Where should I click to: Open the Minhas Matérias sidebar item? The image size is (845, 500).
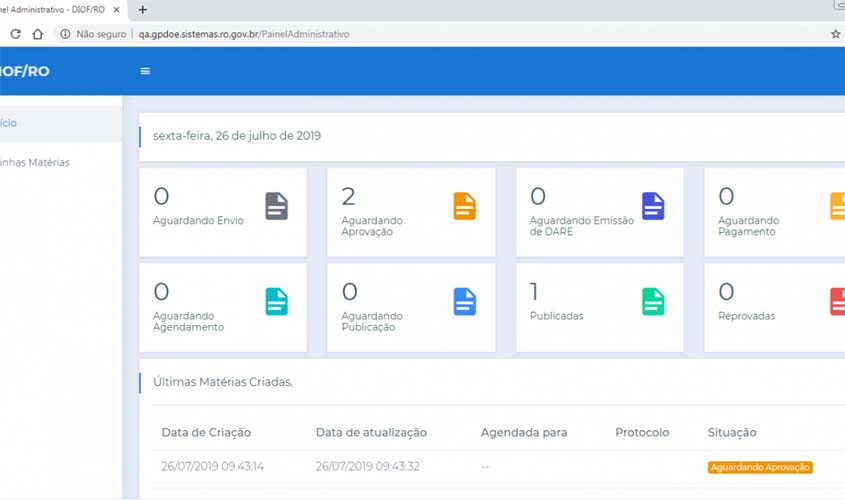[x=36, y=162]
